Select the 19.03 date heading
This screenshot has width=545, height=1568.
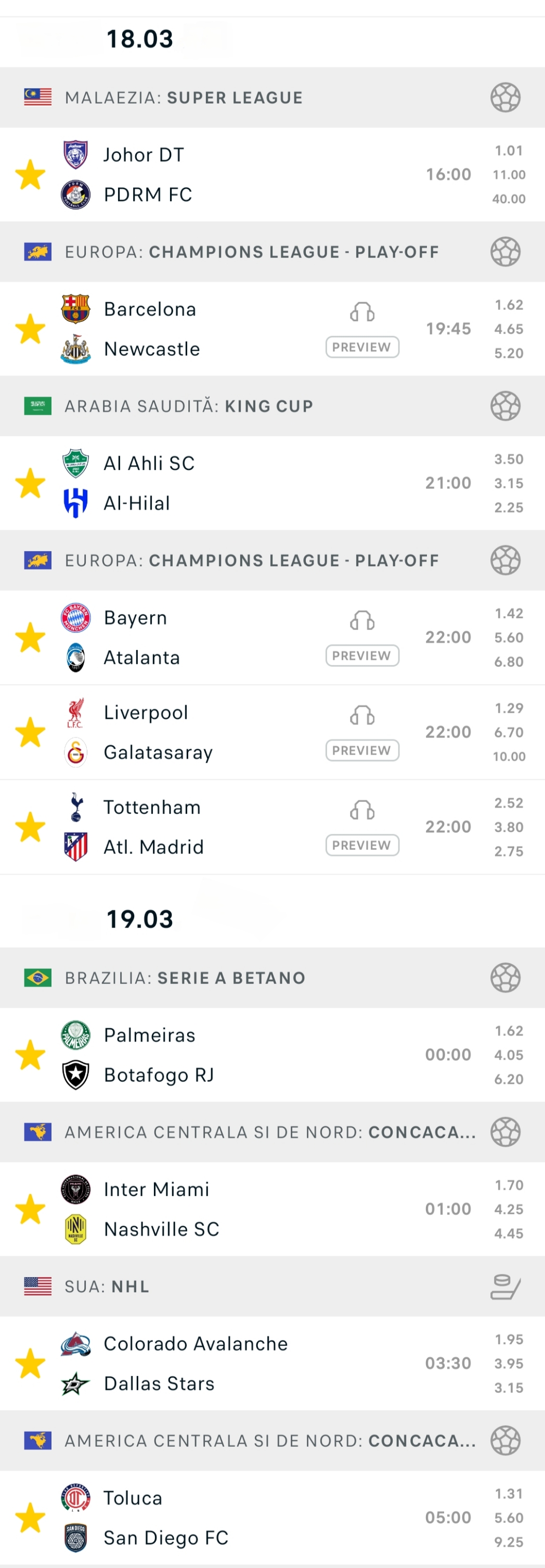click(139, 919)
